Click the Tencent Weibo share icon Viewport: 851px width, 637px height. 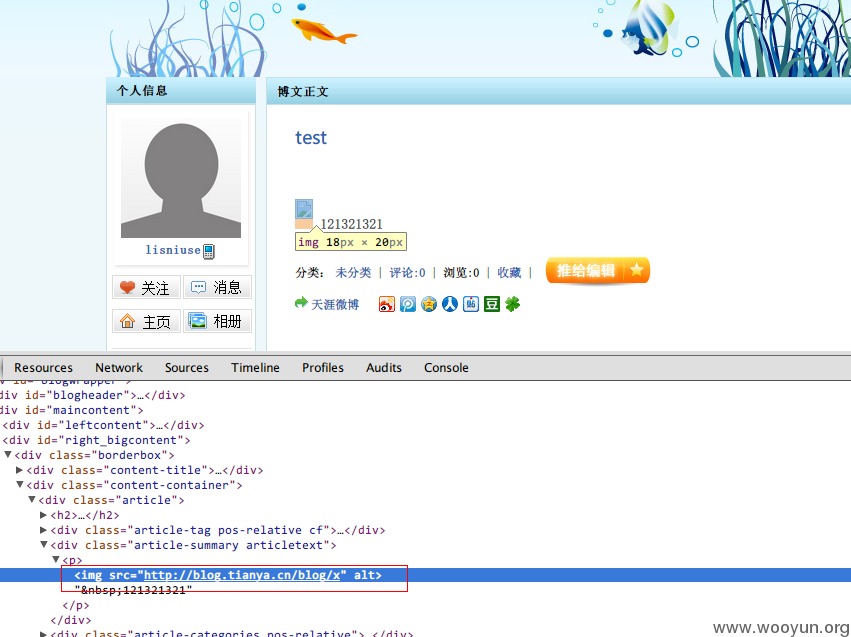(408, 304)
